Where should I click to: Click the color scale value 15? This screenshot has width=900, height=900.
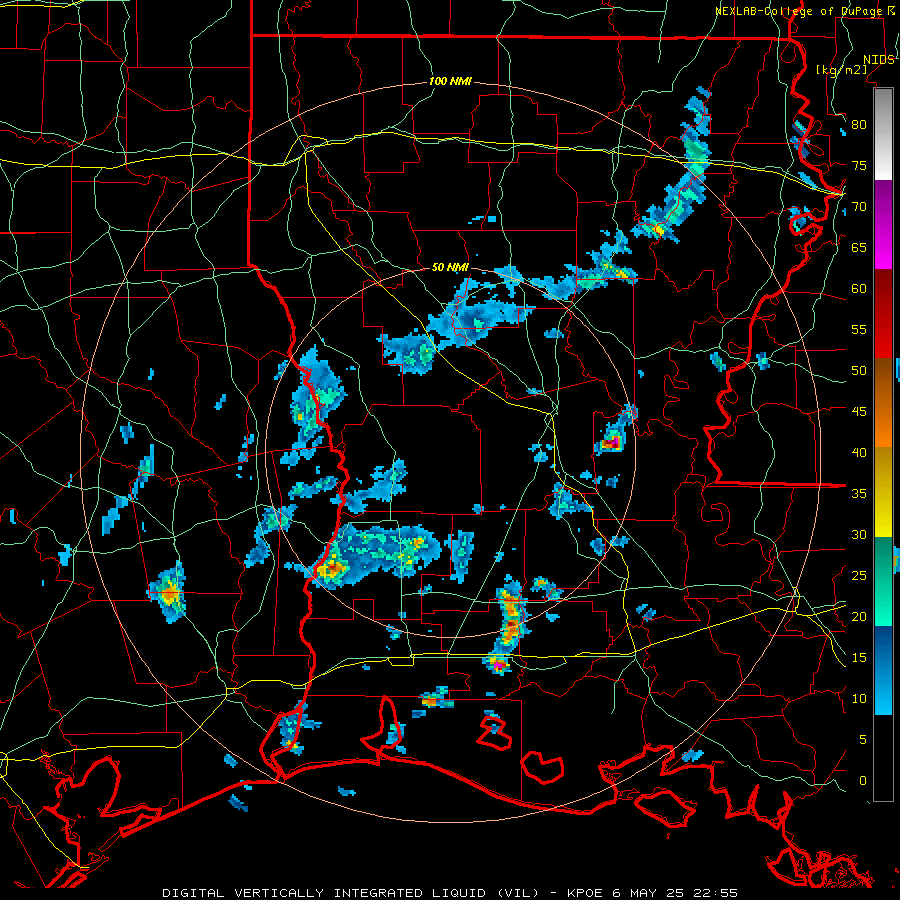[859, 658]
